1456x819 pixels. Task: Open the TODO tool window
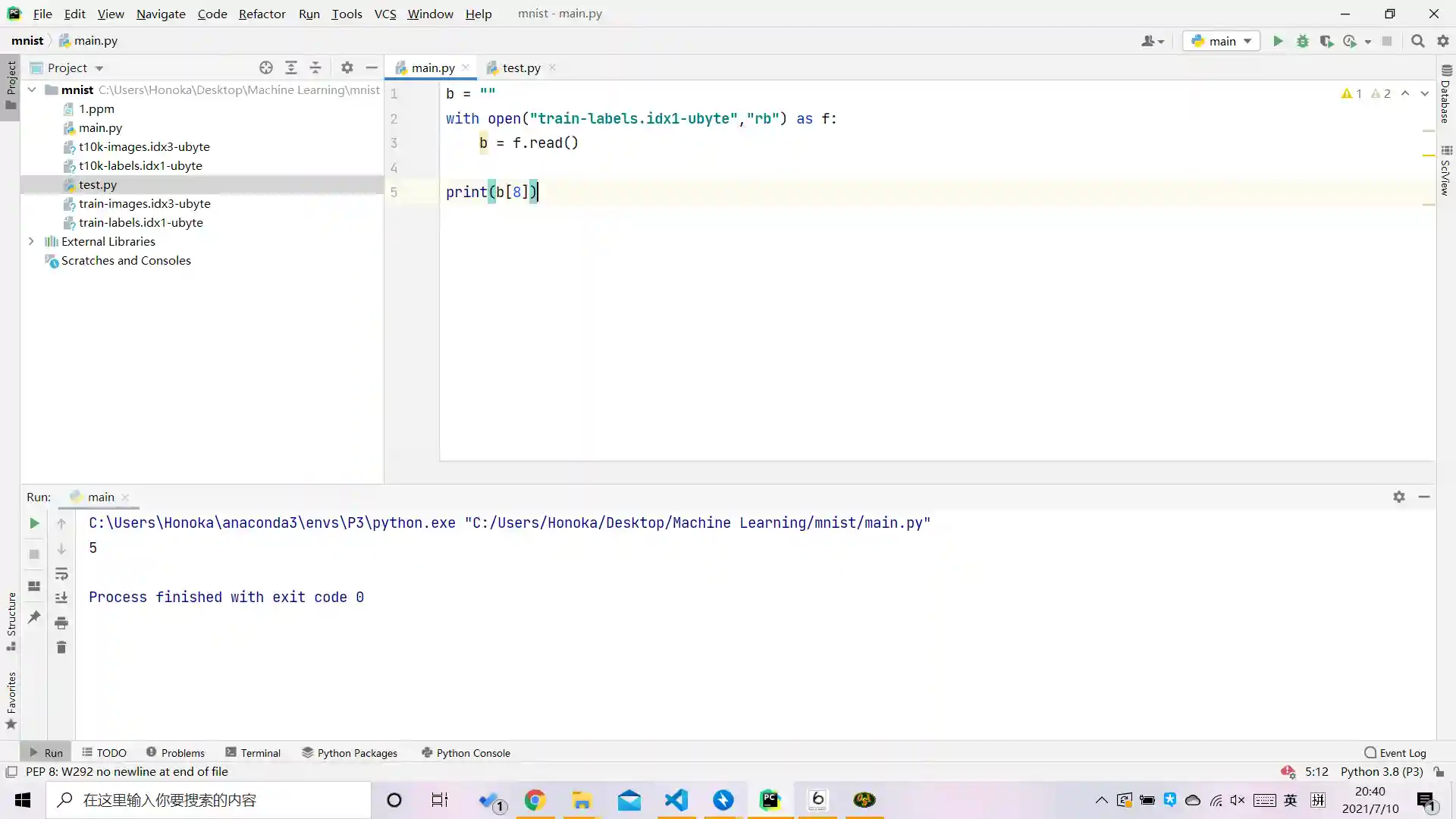(104, 752)
